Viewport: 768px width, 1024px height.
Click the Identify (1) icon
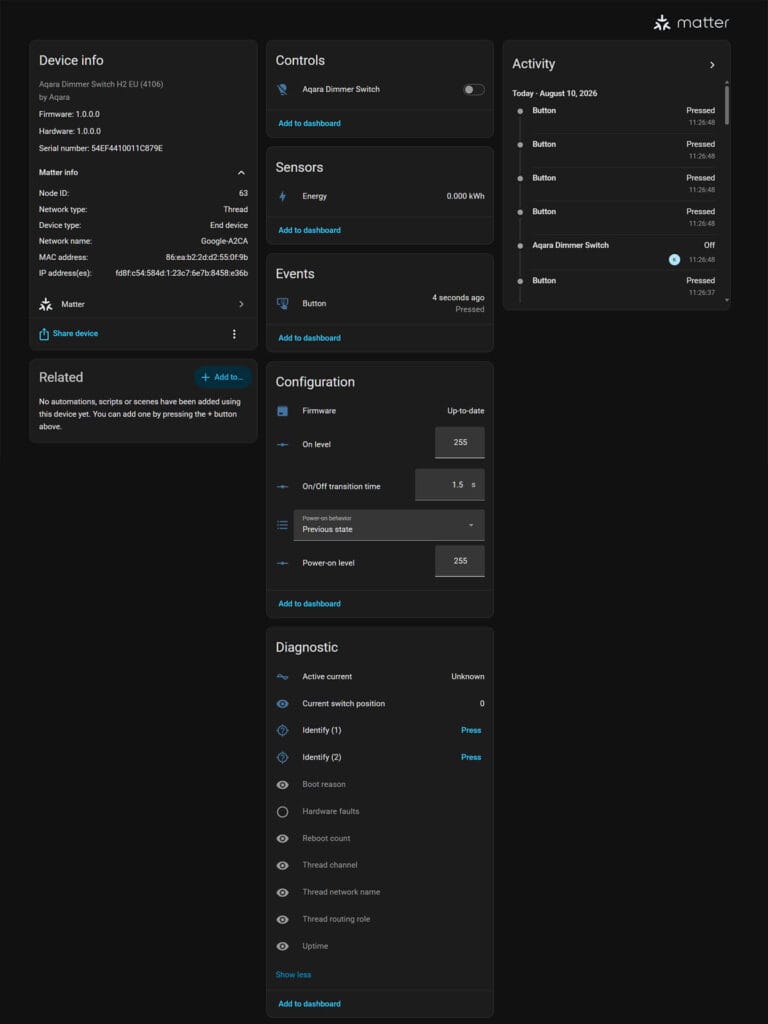pyautogui.click(x=282, y=730)
